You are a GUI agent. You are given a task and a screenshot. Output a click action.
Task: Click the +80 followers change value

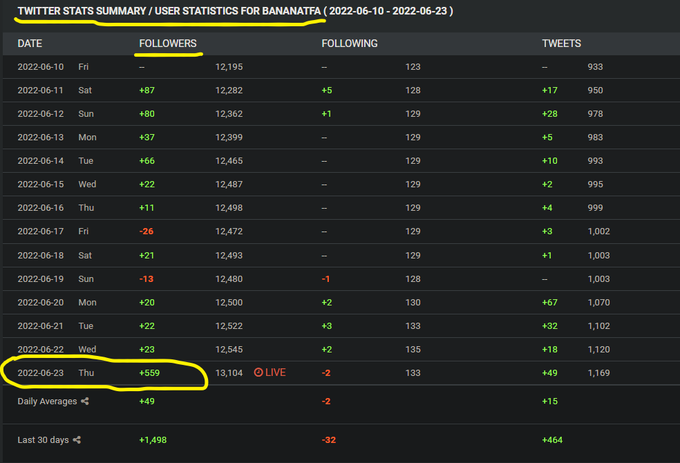pos(147,114)
